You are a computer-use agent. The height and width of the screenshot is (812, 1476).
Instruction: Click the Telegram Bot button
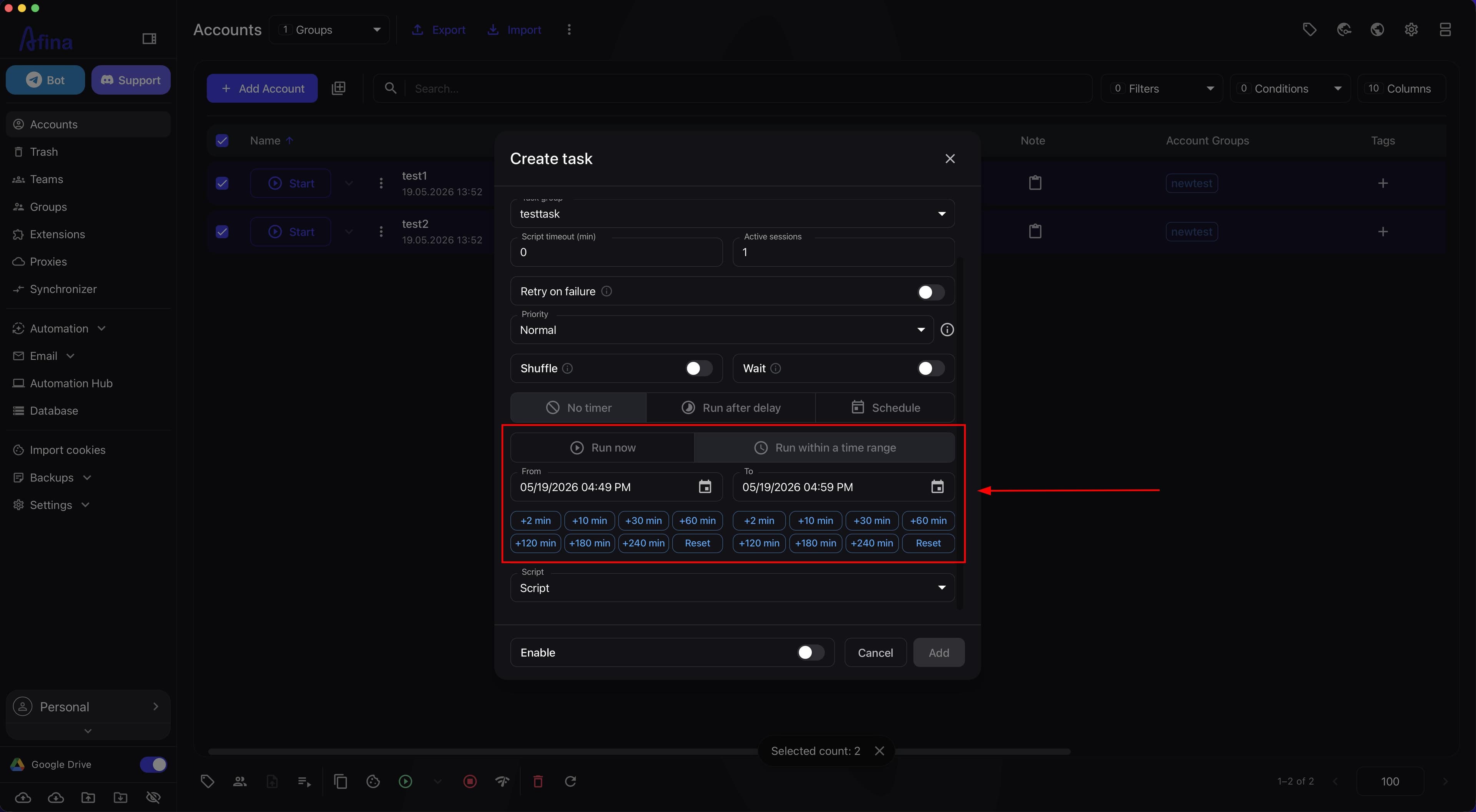[x=45, y=80]
